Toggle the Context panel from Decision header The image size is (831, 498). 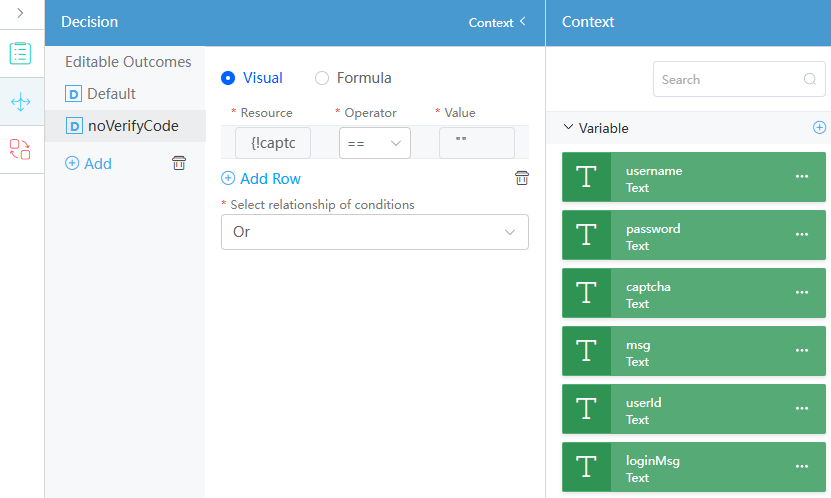pos(497,22)
